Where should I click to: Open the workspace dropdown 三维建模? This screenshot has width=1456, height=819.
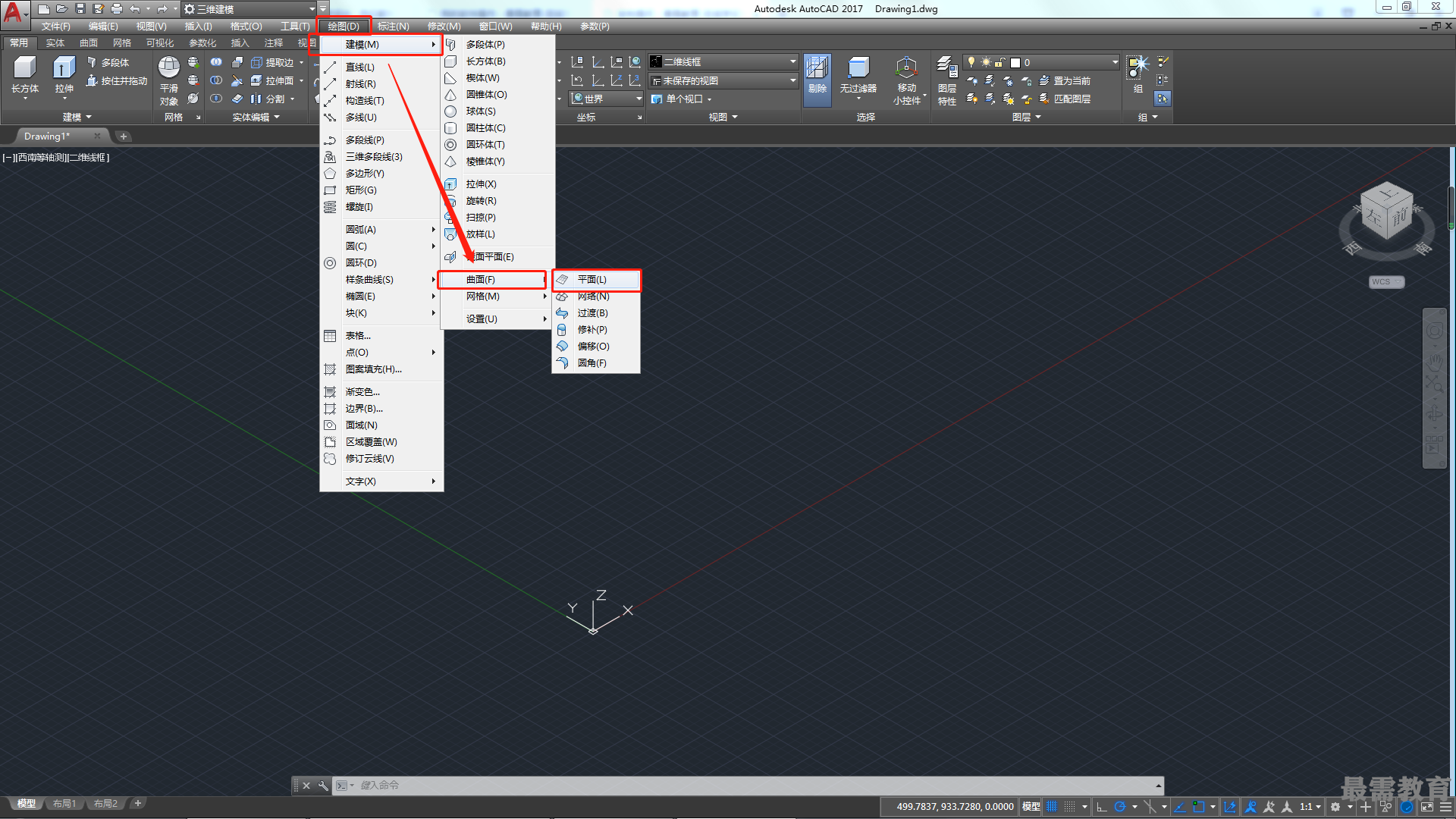click(249, 9)
